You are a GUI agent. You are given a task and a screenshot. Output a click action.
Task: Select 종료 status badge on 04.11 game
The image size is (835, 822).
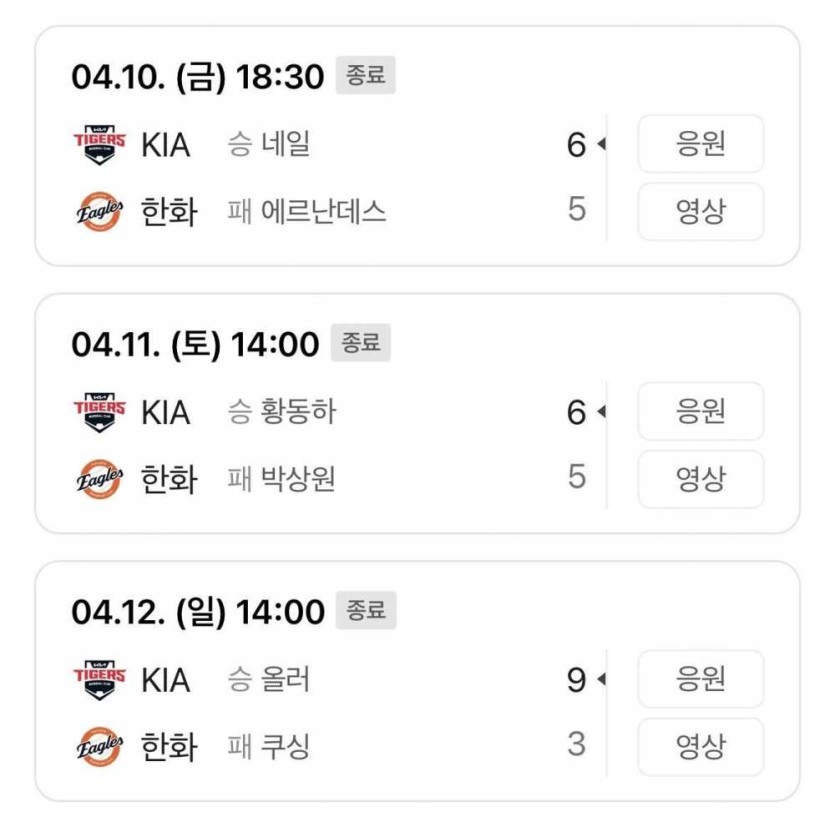pyautogui.click(x=360, y=343)
